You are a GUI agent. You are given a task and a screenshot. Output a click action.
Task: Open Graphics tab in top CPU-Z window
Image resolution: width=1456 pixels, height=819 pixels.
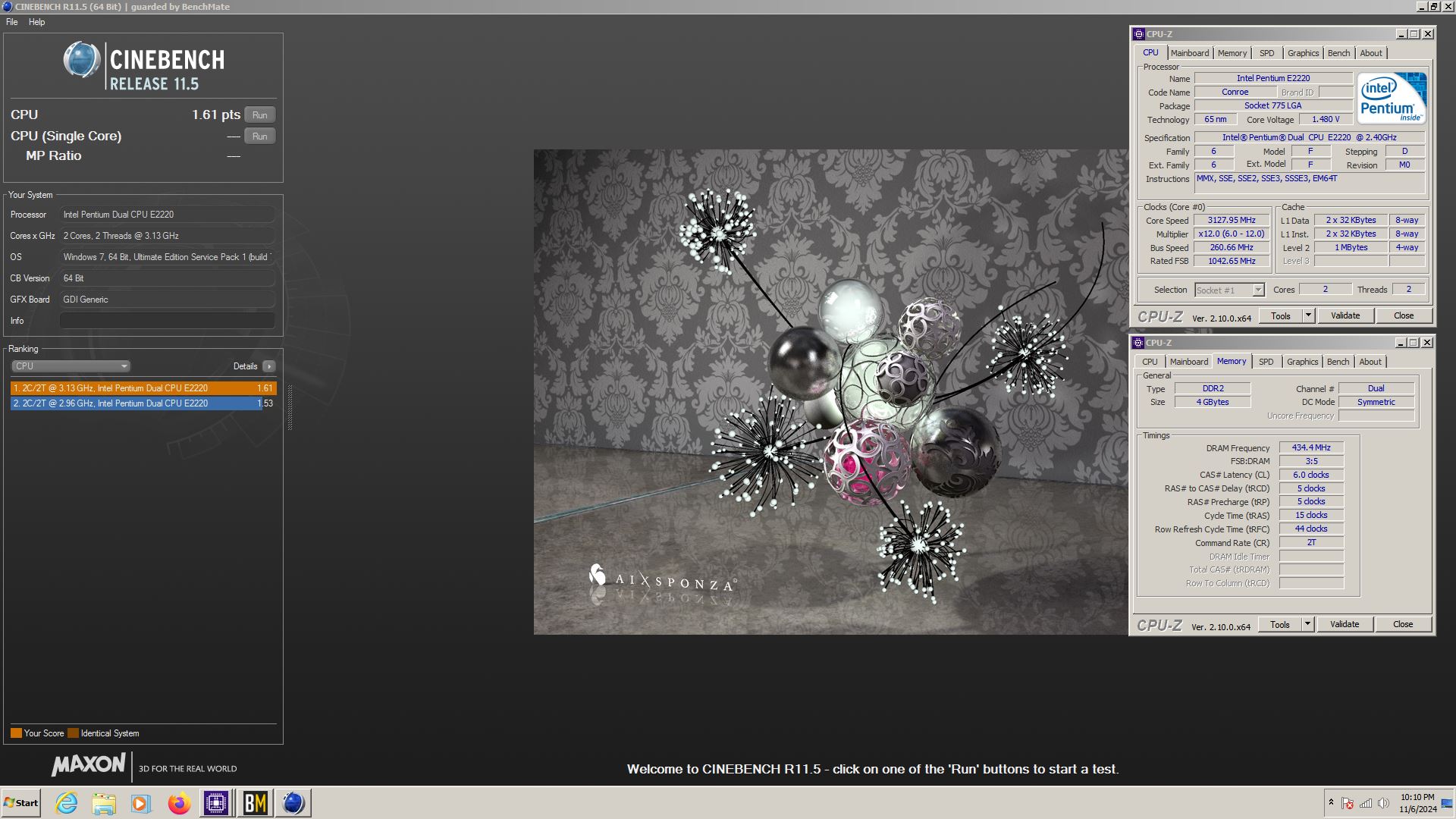1304,53
